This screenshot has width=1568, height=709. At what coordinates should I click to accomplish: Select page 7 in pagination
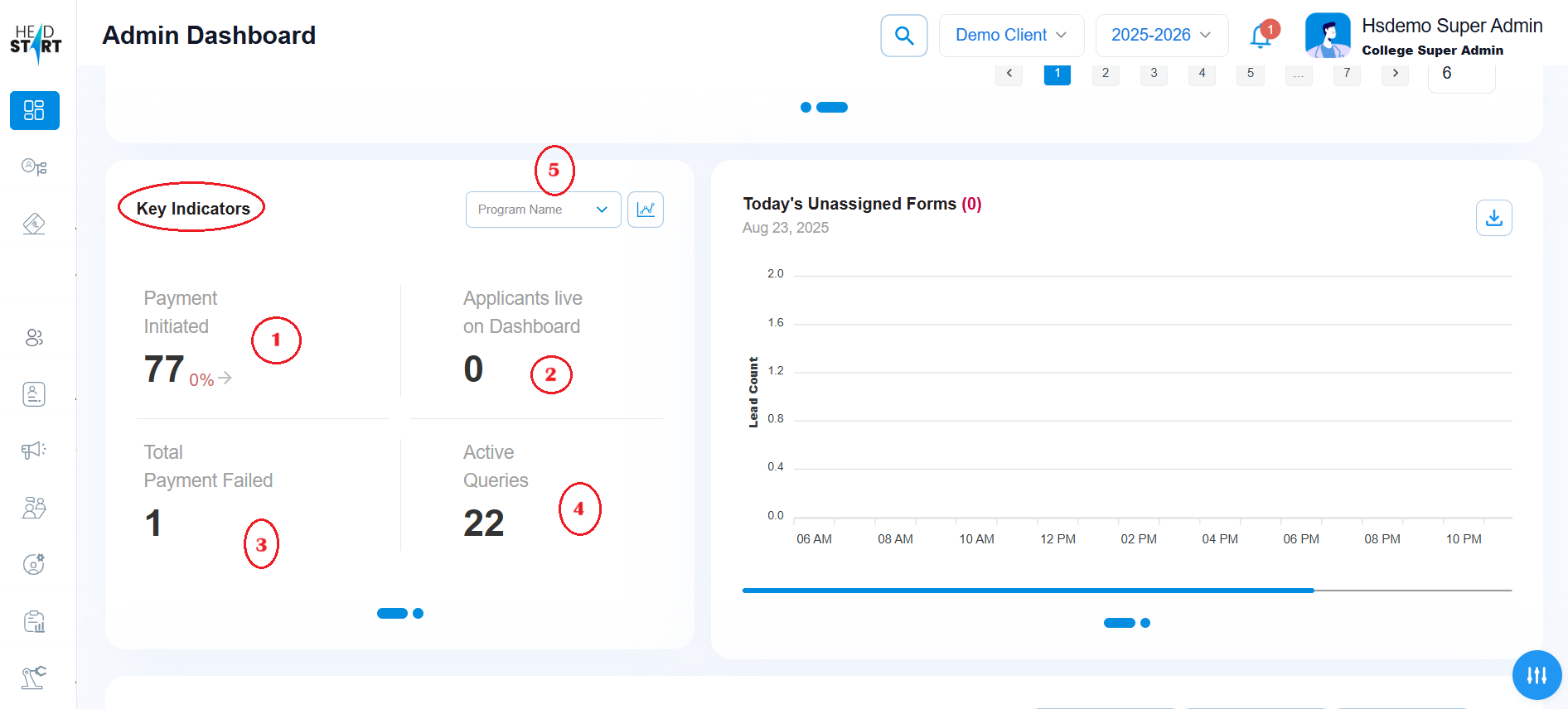point(1347,74)
